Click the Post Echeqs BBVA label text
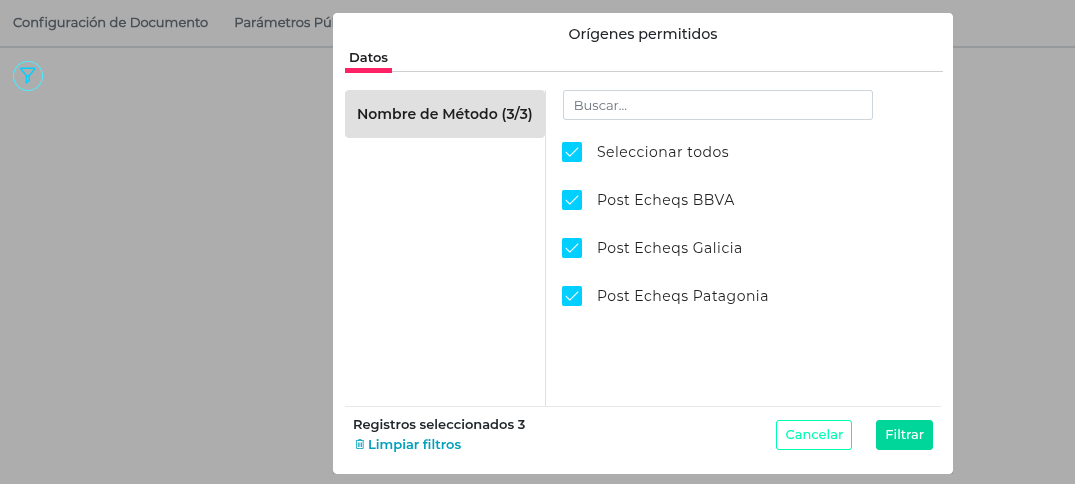The image size is (1075, 484). coord(665,200)
